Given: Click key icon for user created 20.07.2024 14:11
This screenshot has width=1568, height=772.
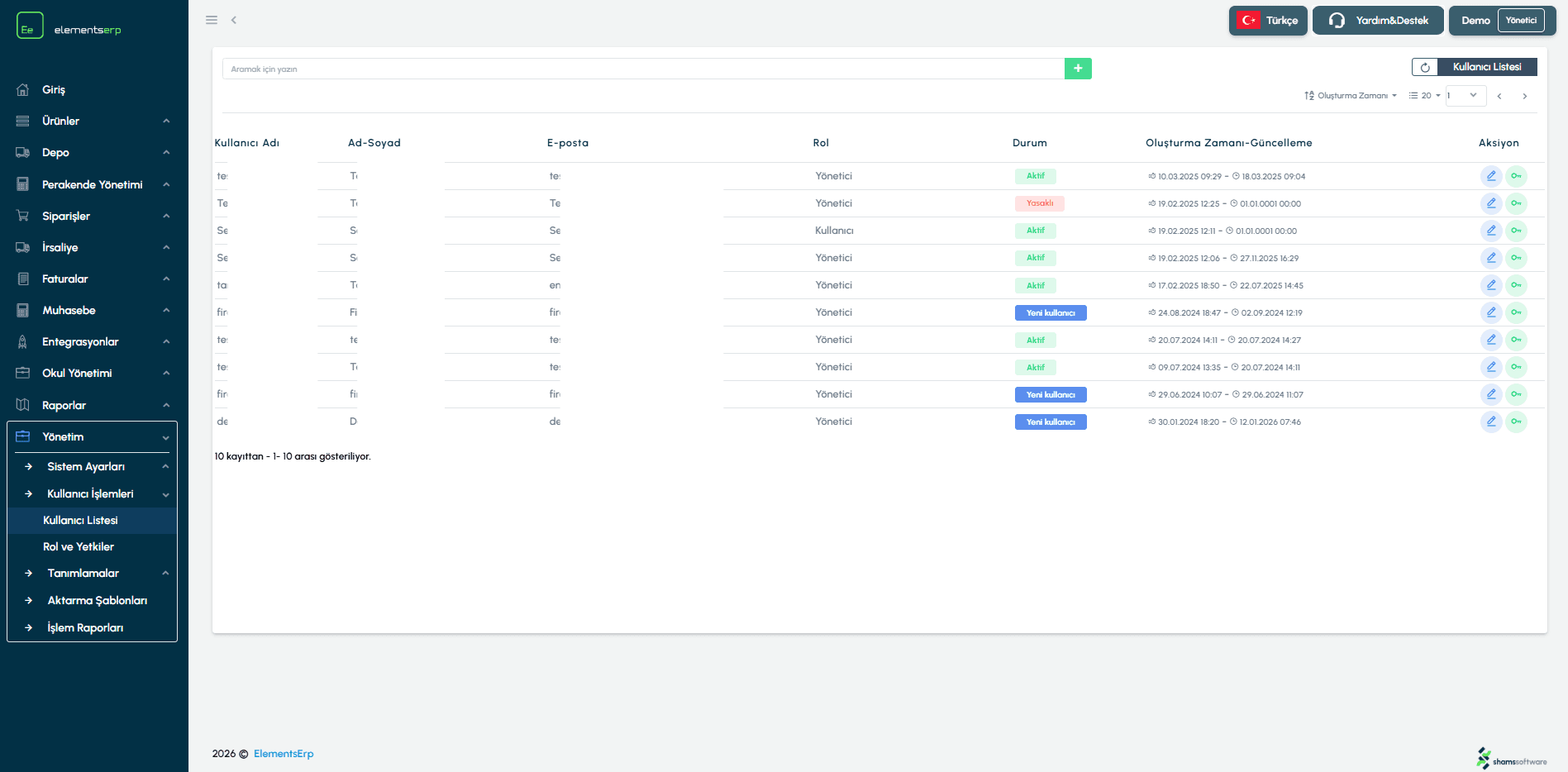Looking at the screenshot, I should click(x=1516, y=340).
